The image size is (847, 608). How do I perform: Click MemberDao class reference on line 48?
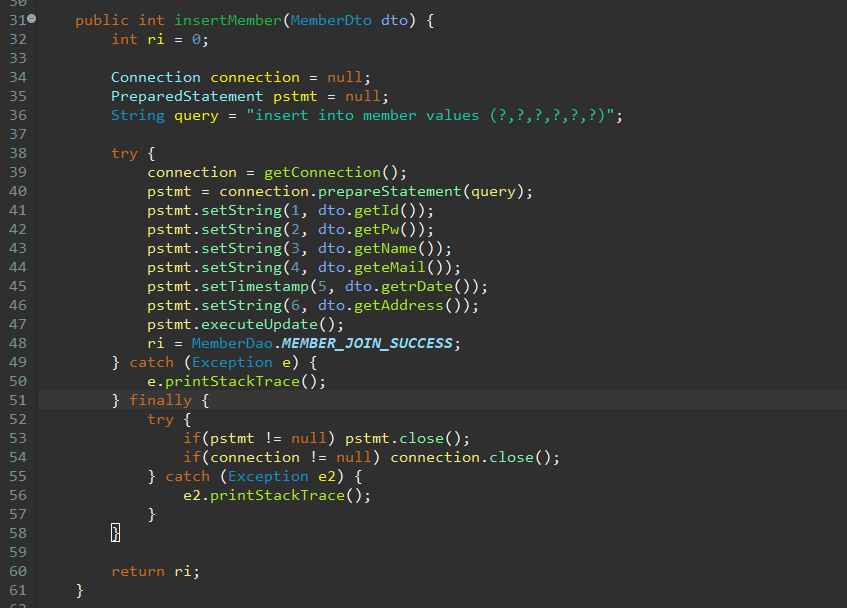tap(232, 343)
